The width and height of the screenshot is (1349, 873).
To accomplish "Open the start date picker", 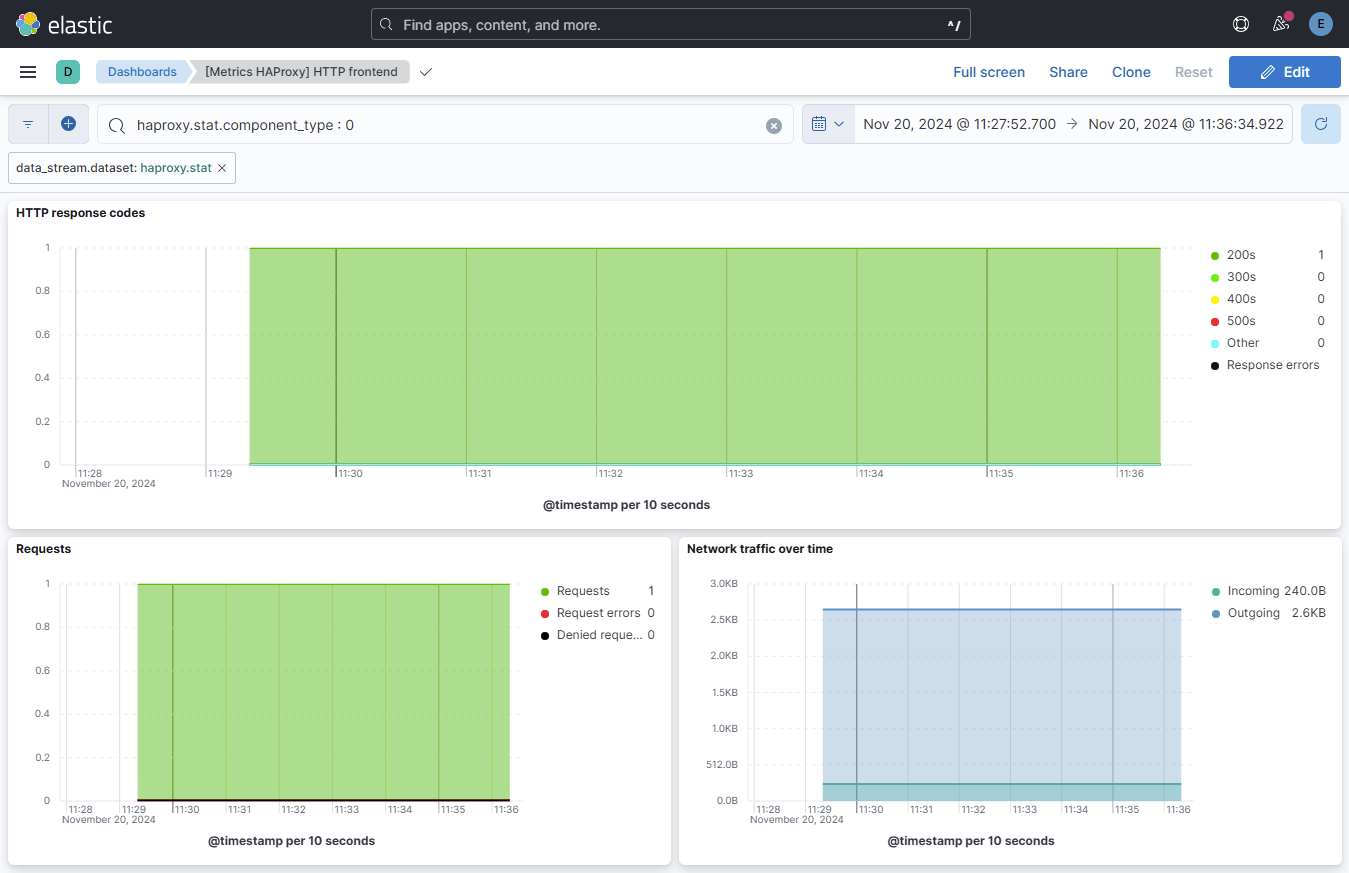I will (958, 123).
